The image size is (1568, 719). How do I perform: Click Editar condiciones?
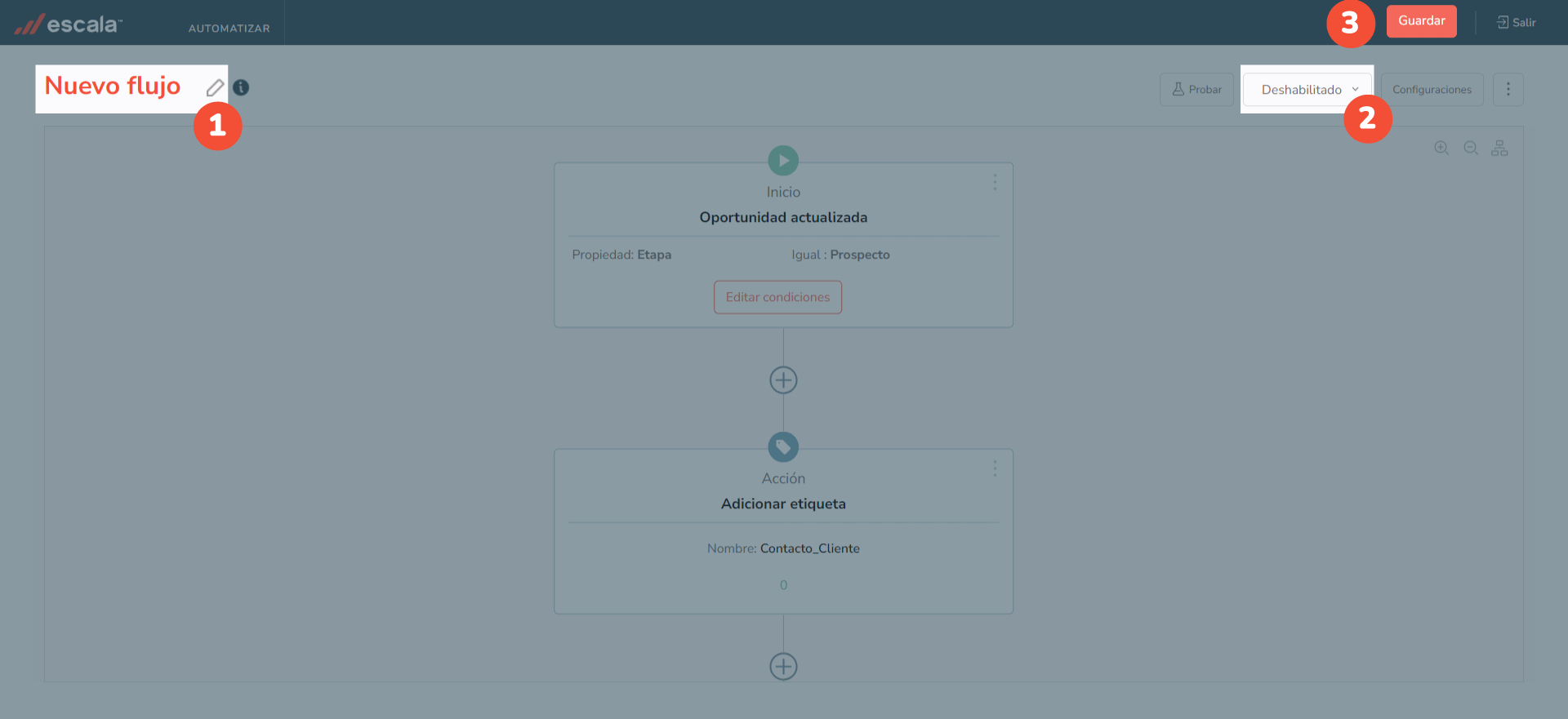point(777,297)
